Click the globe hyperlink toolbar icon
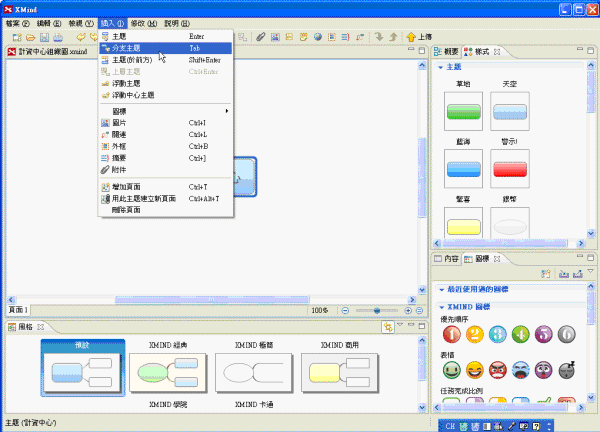The image size is (600, 432). [318, 37]
